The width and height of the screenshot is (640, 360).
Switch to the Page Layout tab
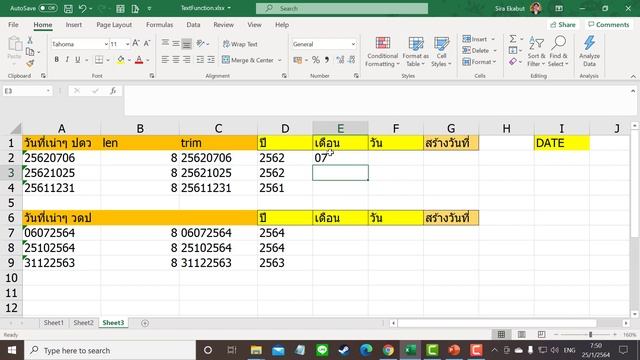click(114, 25)
